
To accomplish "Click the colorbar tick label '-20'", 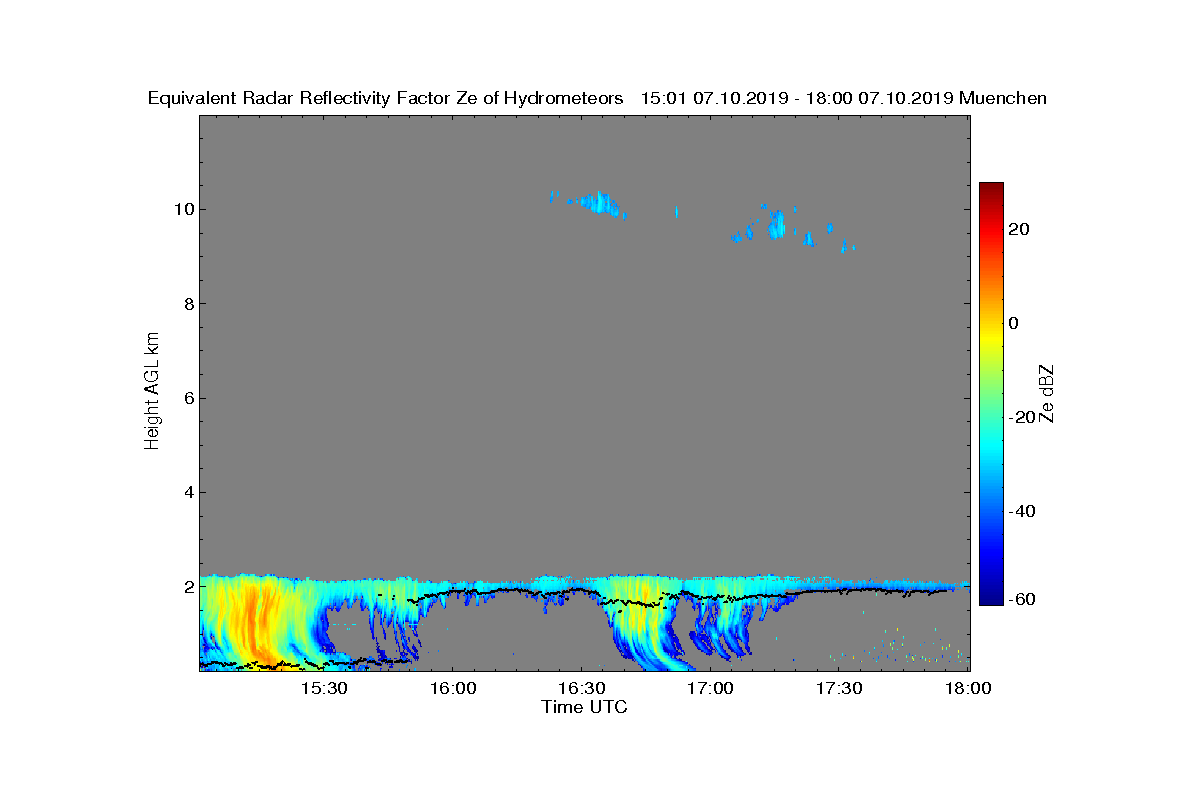I will pos(1022,418).
